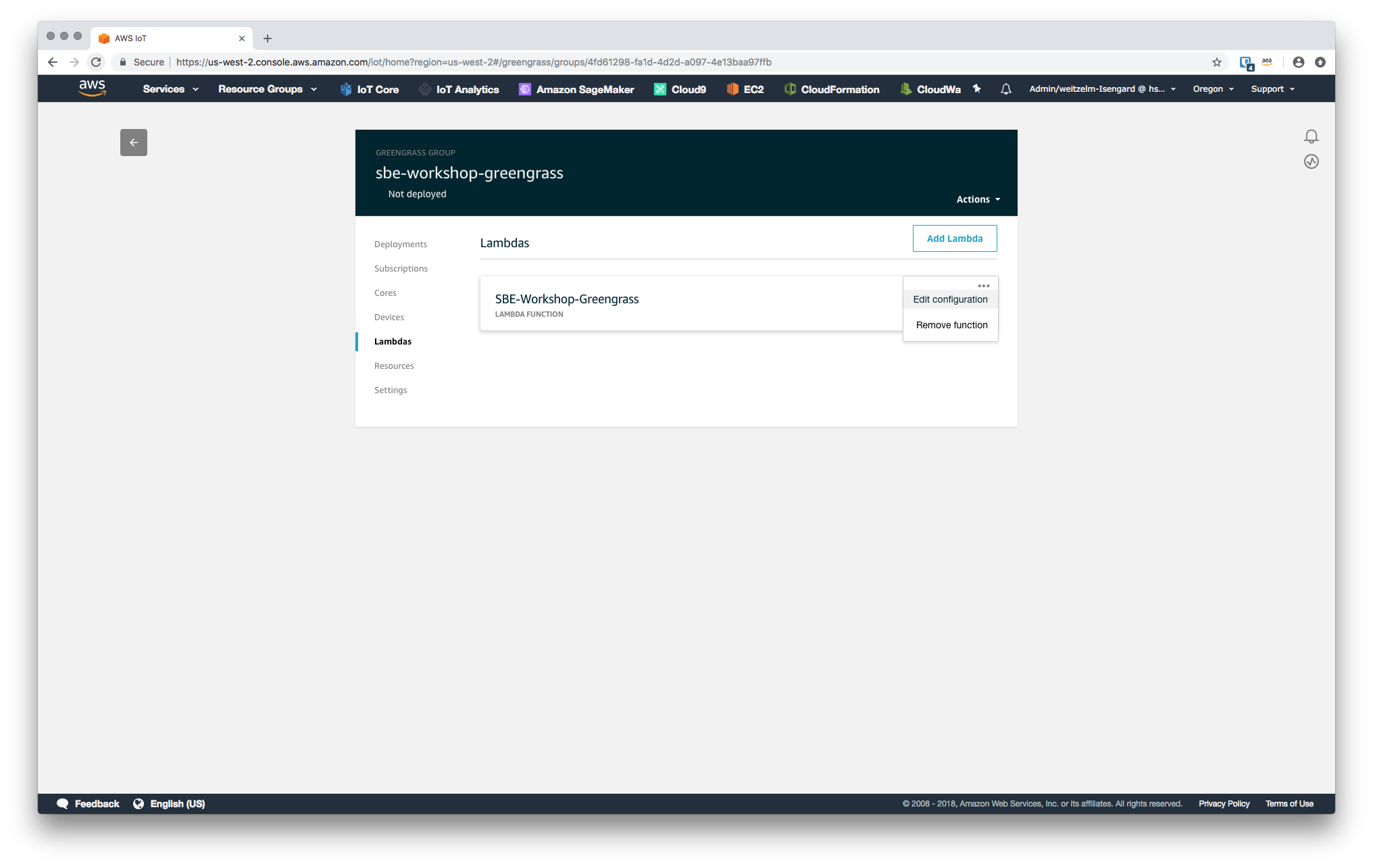Go to Deployments section
Image resolution: width=1373 pixels, height=868 pixels.
[x=401, y=244]
